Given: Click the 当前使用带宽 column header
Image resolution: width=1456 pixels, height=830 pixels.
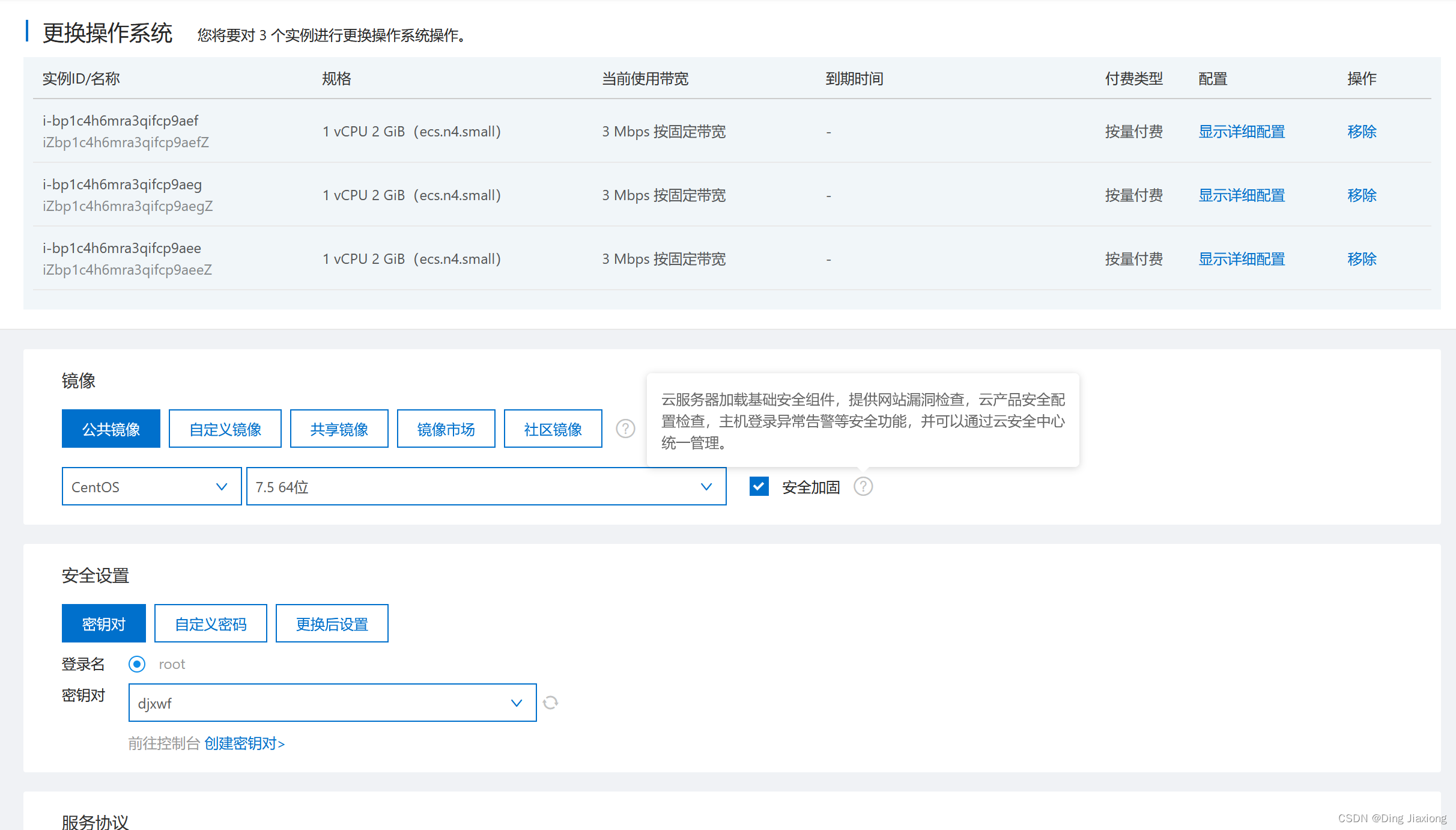Looking at the screenshot, I should 645,79.
